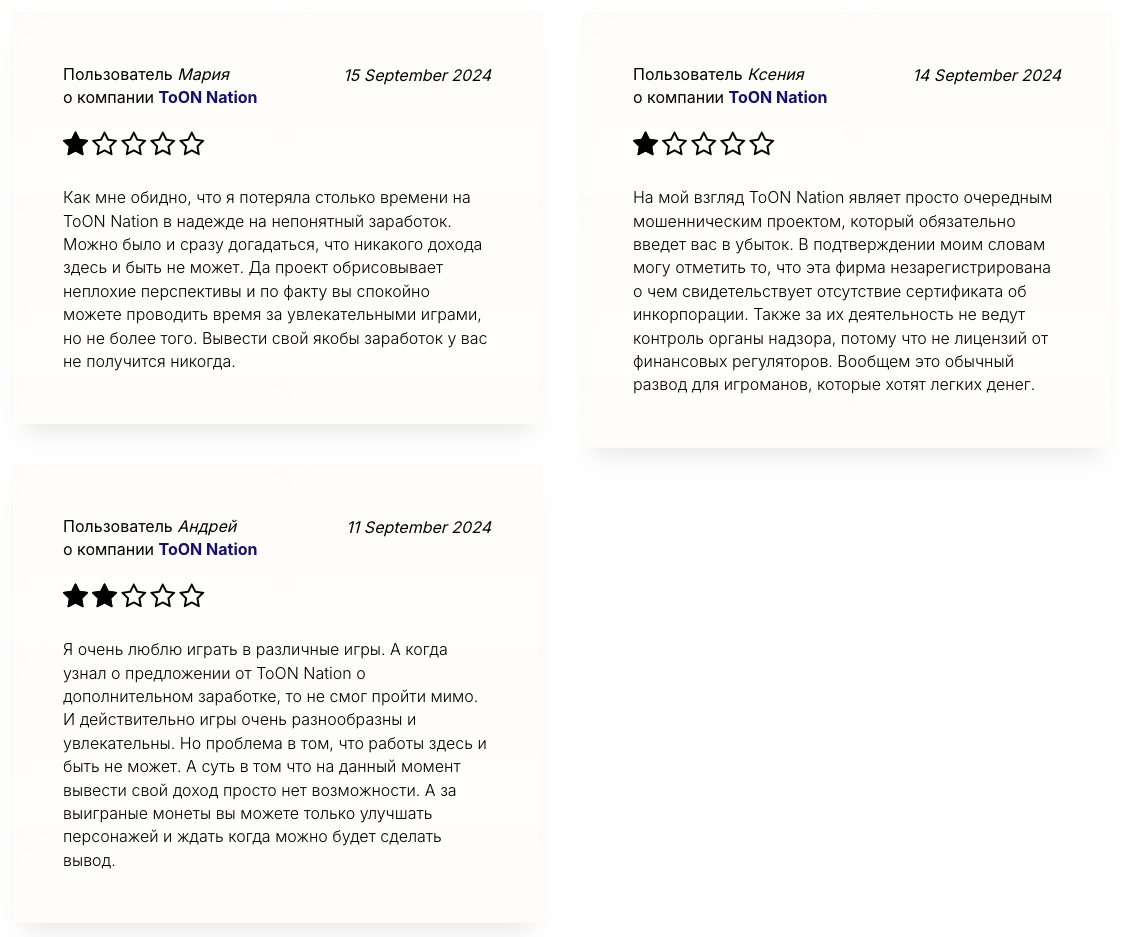The width and height of the screenshot is (1122, 937).
Task: Click the first filled star in Андрей's rating
Action: tap(75, 596)
